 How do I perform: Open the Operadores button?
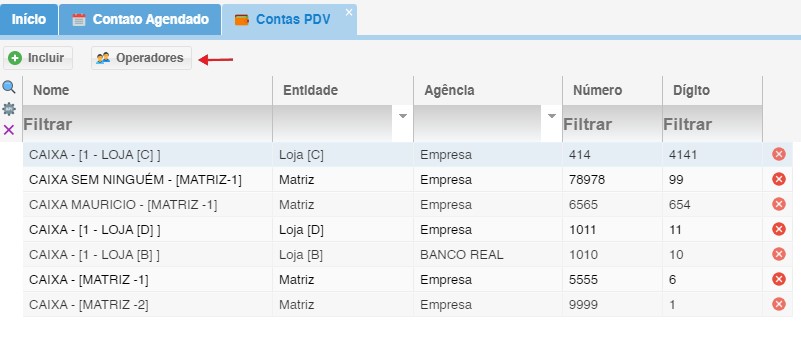142,58
